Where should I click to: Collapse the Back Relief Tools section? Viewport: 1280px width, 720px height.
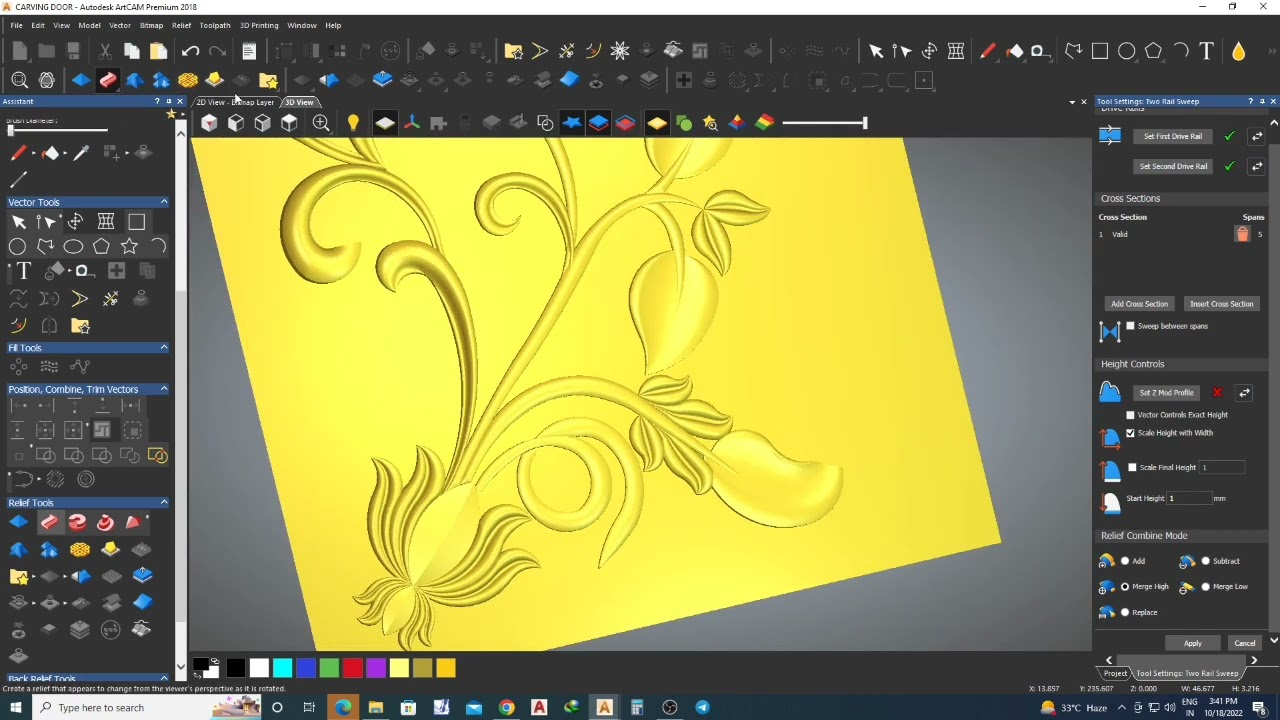pyautogui.click(x=164, y=679)
